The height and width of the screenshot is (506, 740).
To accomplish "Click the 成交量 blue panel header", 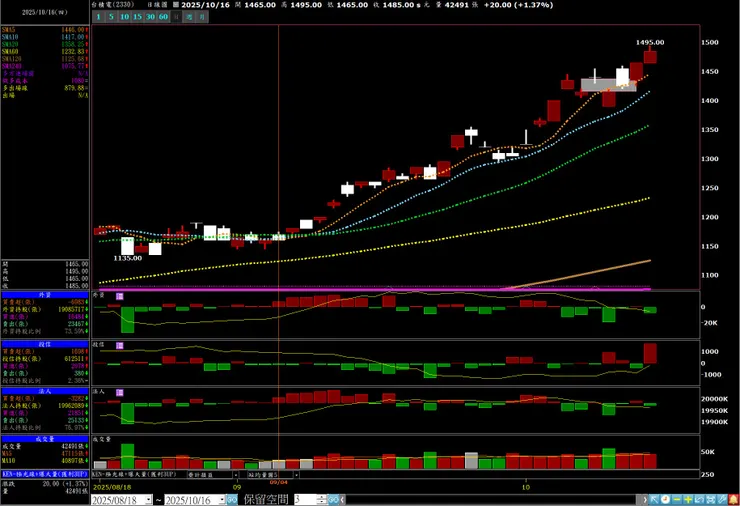I will pos(45,439).
